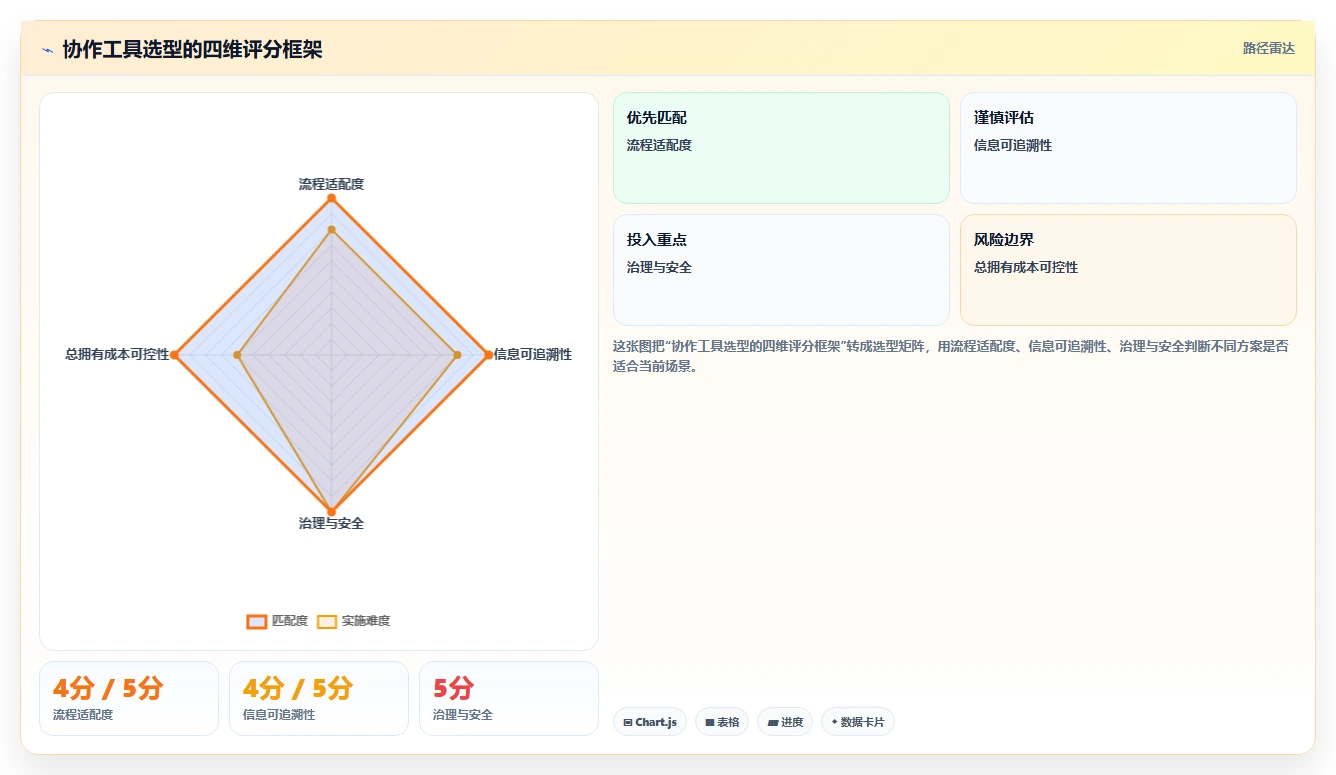Click the 4分 / 5分 信息可追溯性 score card
Viewport: 1336px width, 775px height.
[319, 698]
